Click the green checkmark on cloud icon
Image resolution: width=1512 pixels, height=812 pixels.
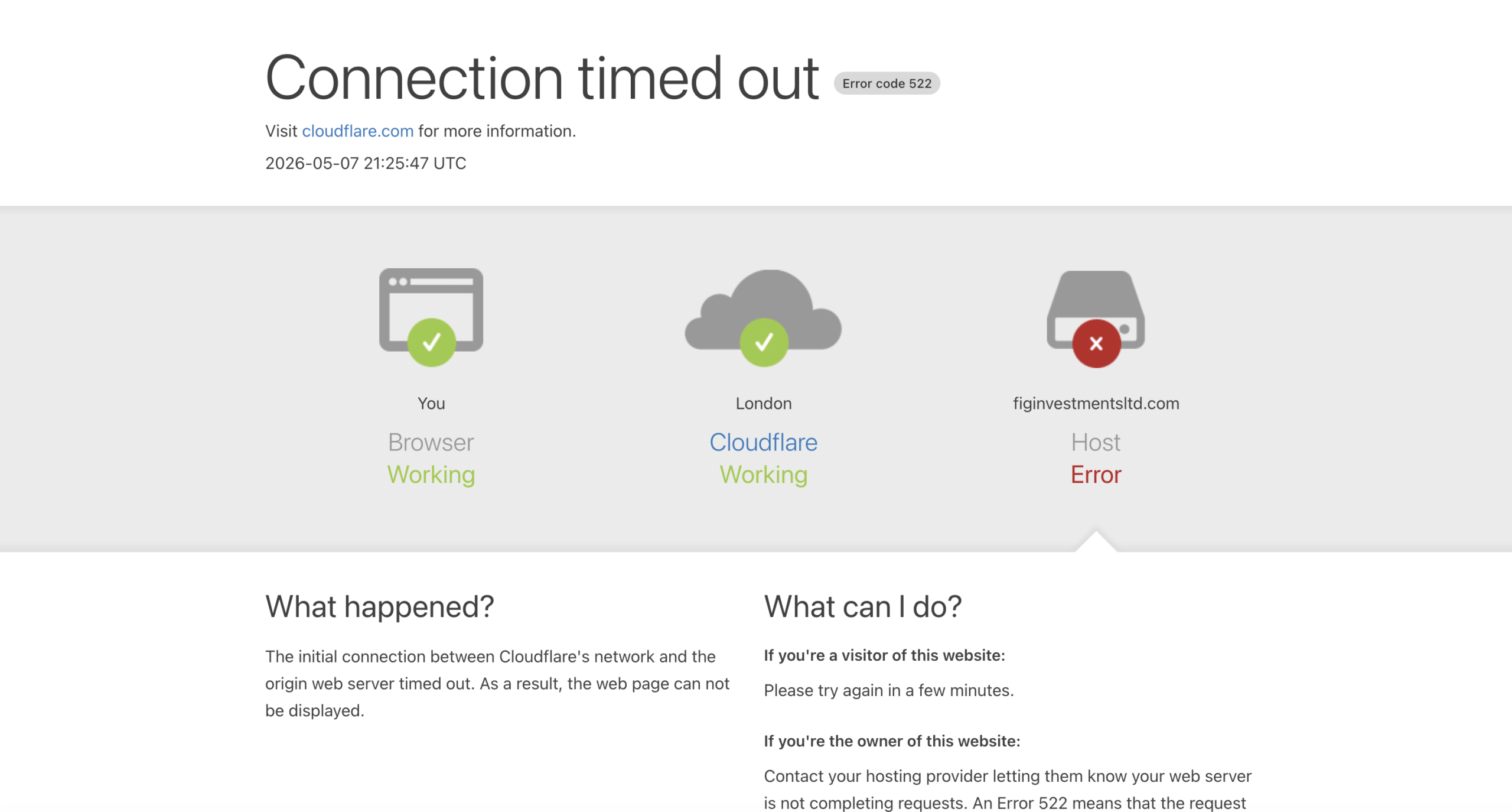coord(764,342)
